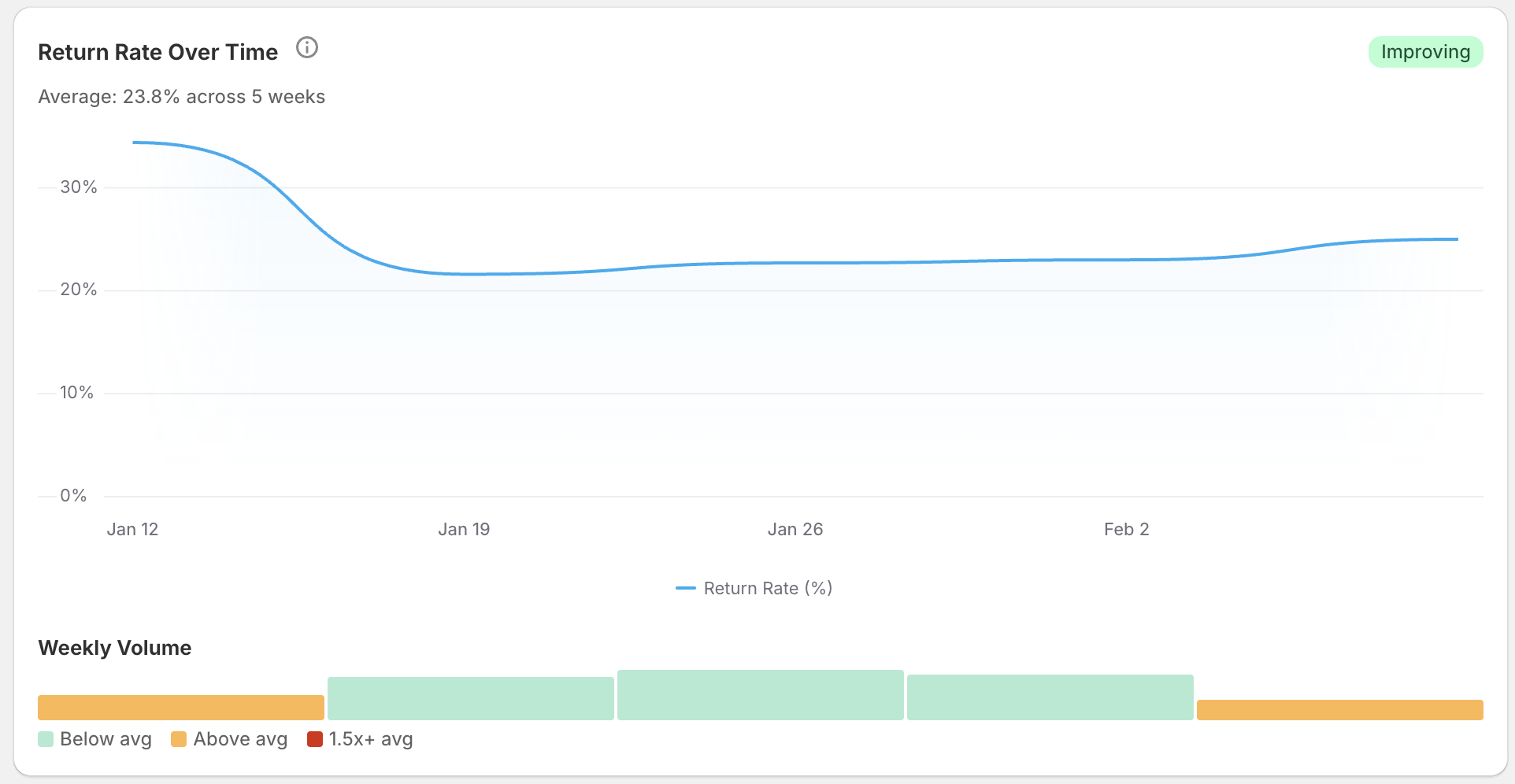Click the tallest middle weekly volume bar

(761, 694)
